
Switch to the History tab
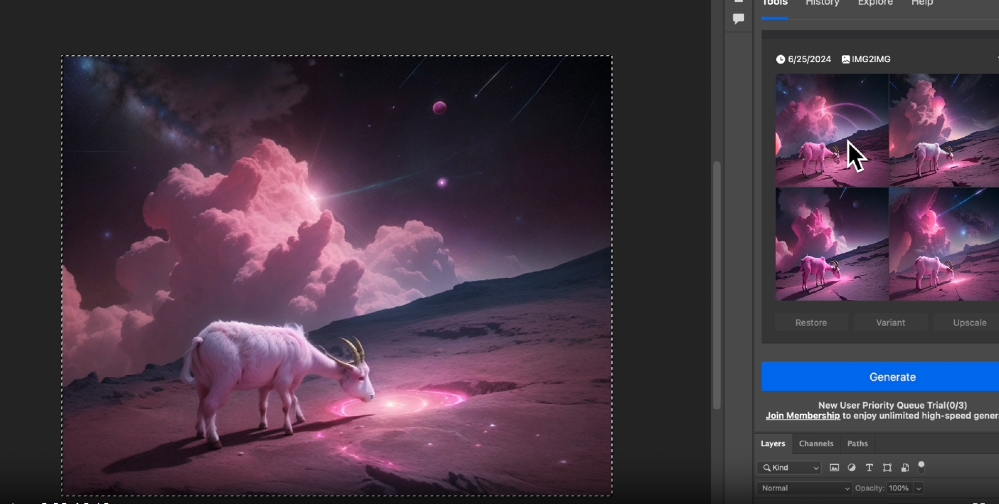[x=823, y=4]
